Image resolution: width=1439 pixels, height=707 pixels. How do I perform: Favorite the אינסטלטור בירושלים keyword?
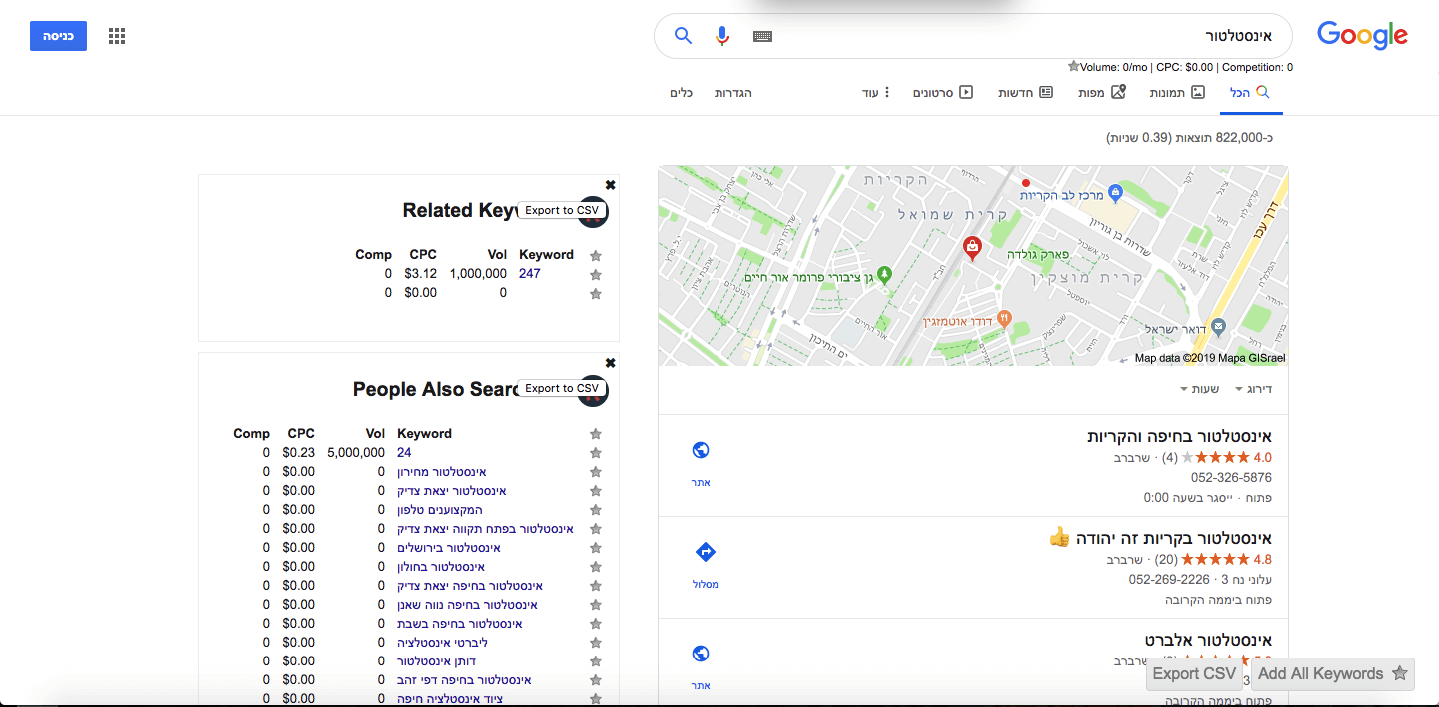coord(596,548)
